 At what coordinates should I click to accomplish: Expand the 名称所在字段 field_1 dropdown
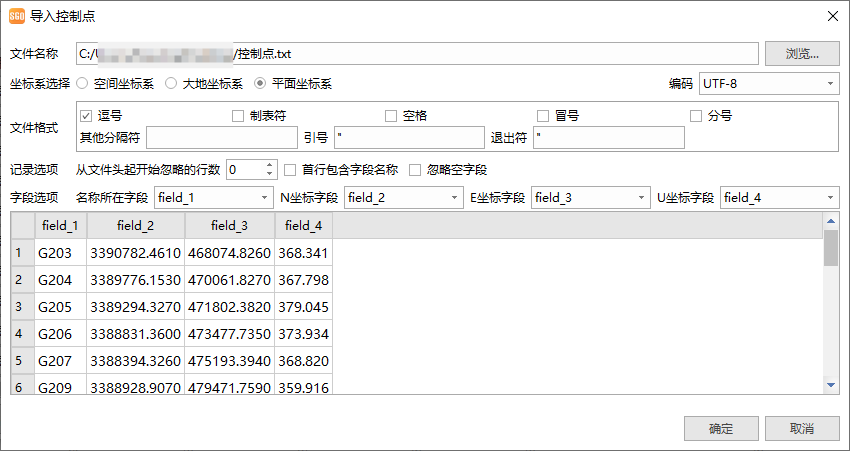213,198
